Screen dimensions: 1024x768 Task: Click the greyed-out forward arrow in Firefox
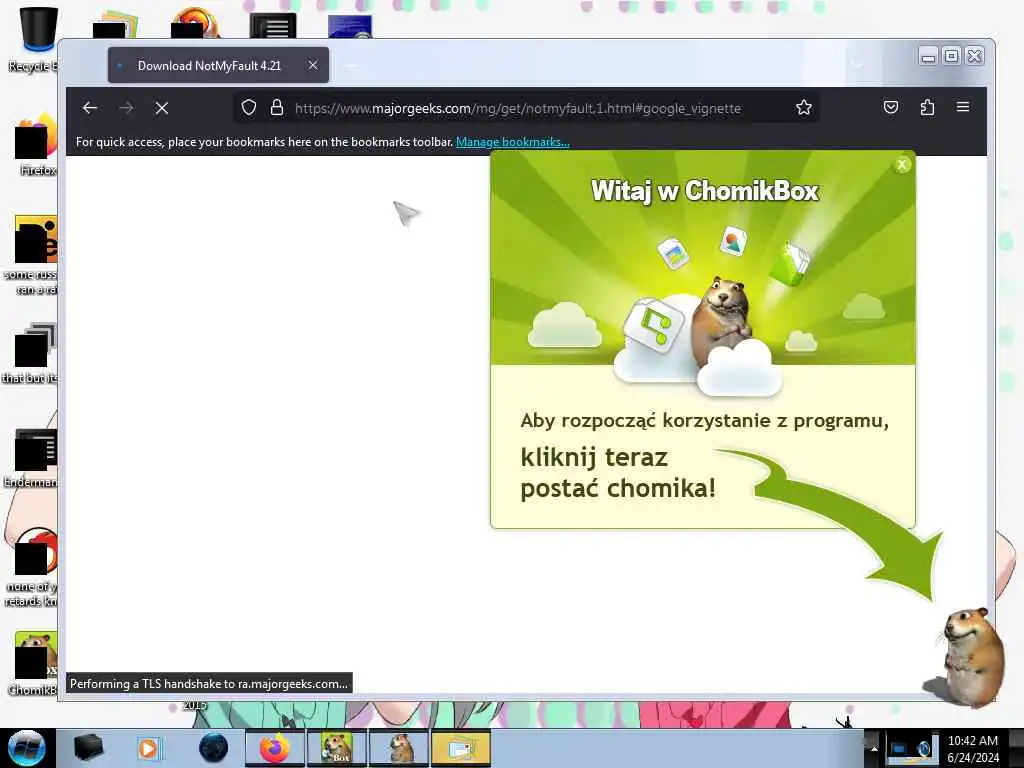click(x=127, y=108)
